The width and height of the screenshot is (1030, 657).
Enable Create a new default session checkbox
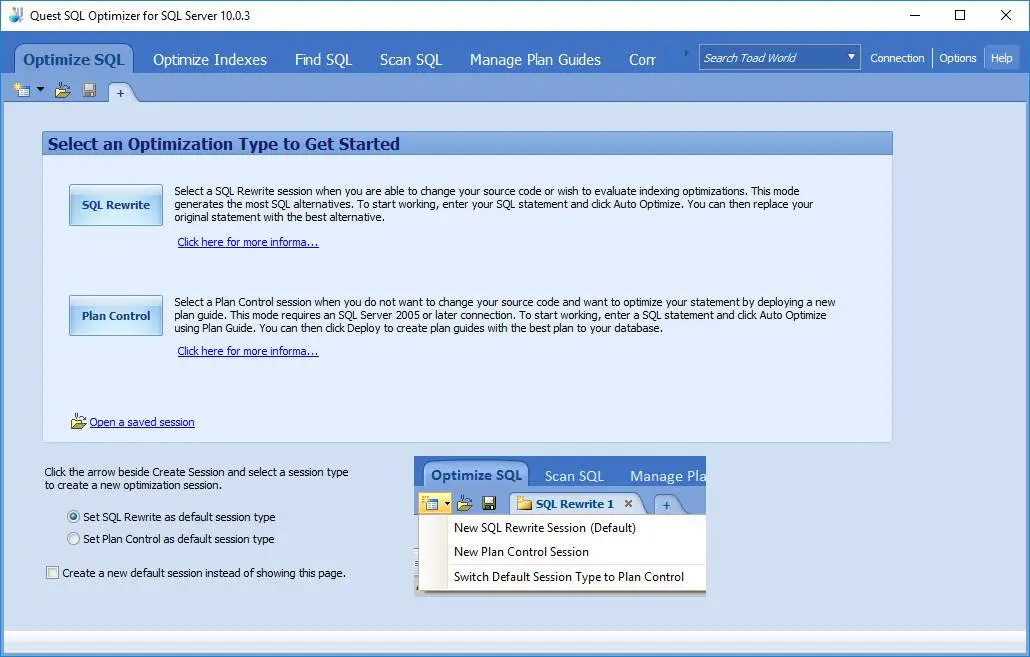53,573
